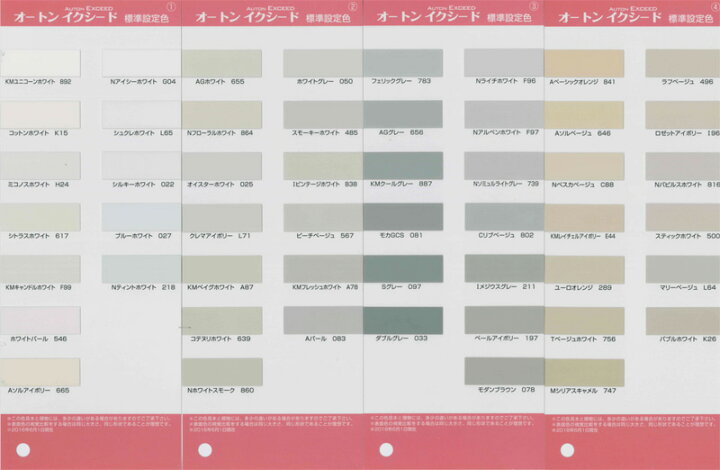Viewport: 720px width, 470px height.
Task: Pick the Nティントホワイト 218 swatch
Action: [141, 269]
